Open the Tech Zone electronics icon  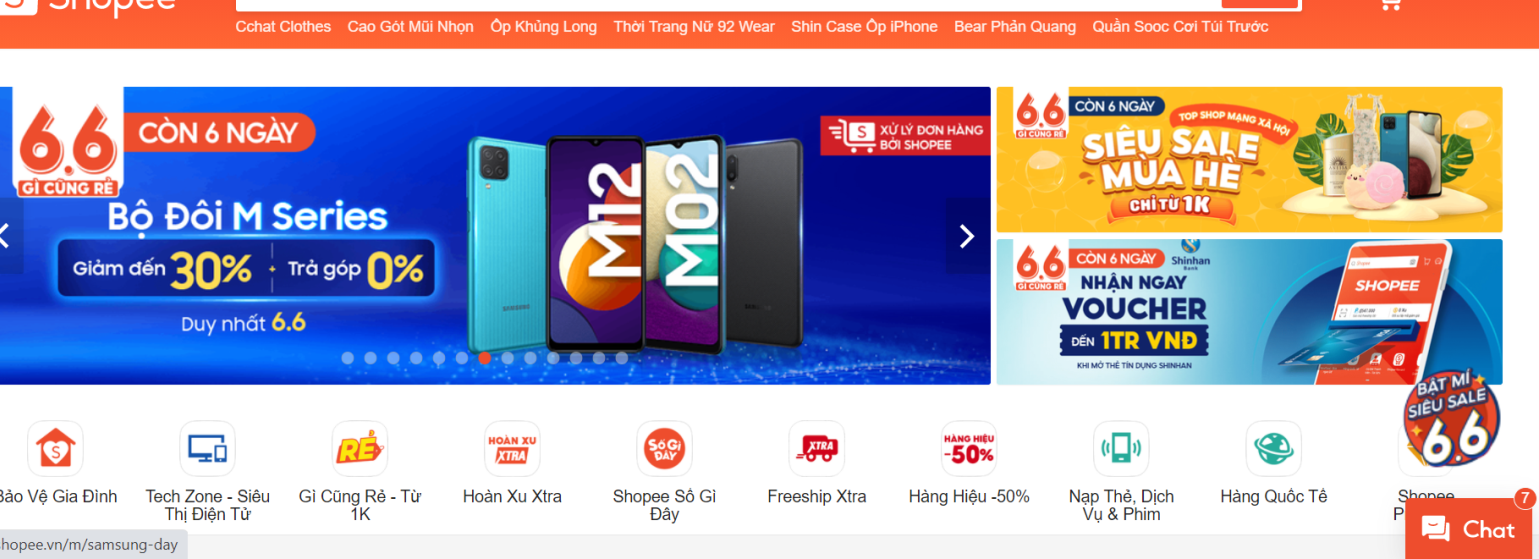click(x=207, y=448)
